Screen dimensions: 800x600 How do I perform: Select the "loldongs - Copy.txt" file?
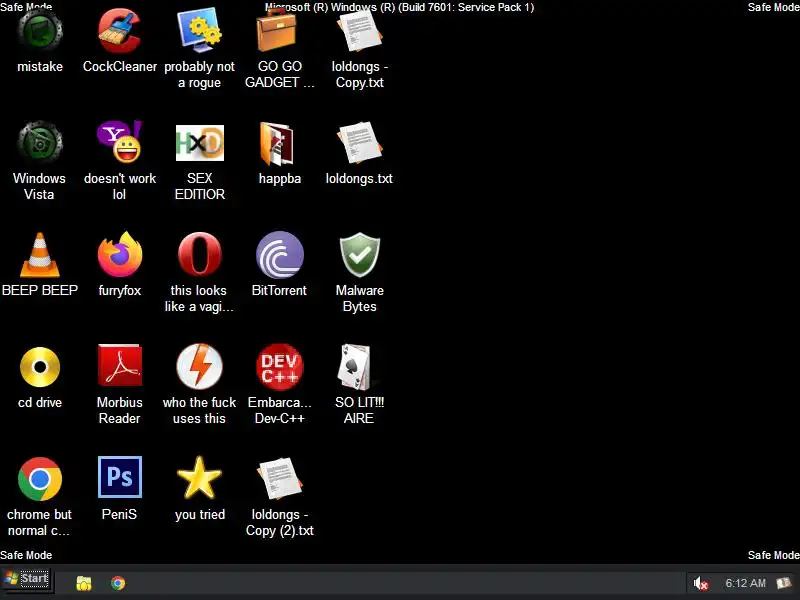[x=359, y=31]
